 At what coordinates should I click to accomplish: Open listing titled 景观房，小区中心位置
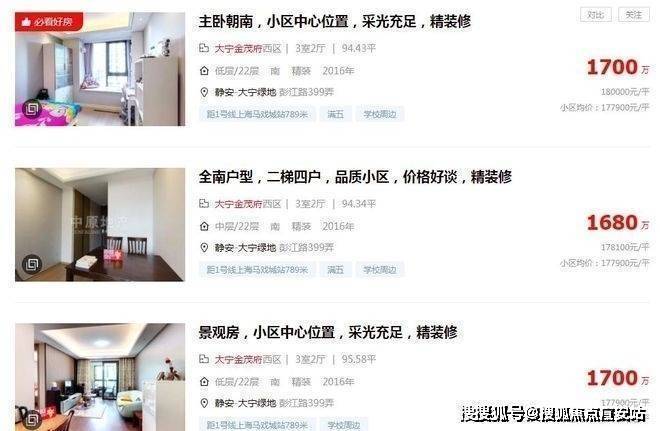pos(328,332)
